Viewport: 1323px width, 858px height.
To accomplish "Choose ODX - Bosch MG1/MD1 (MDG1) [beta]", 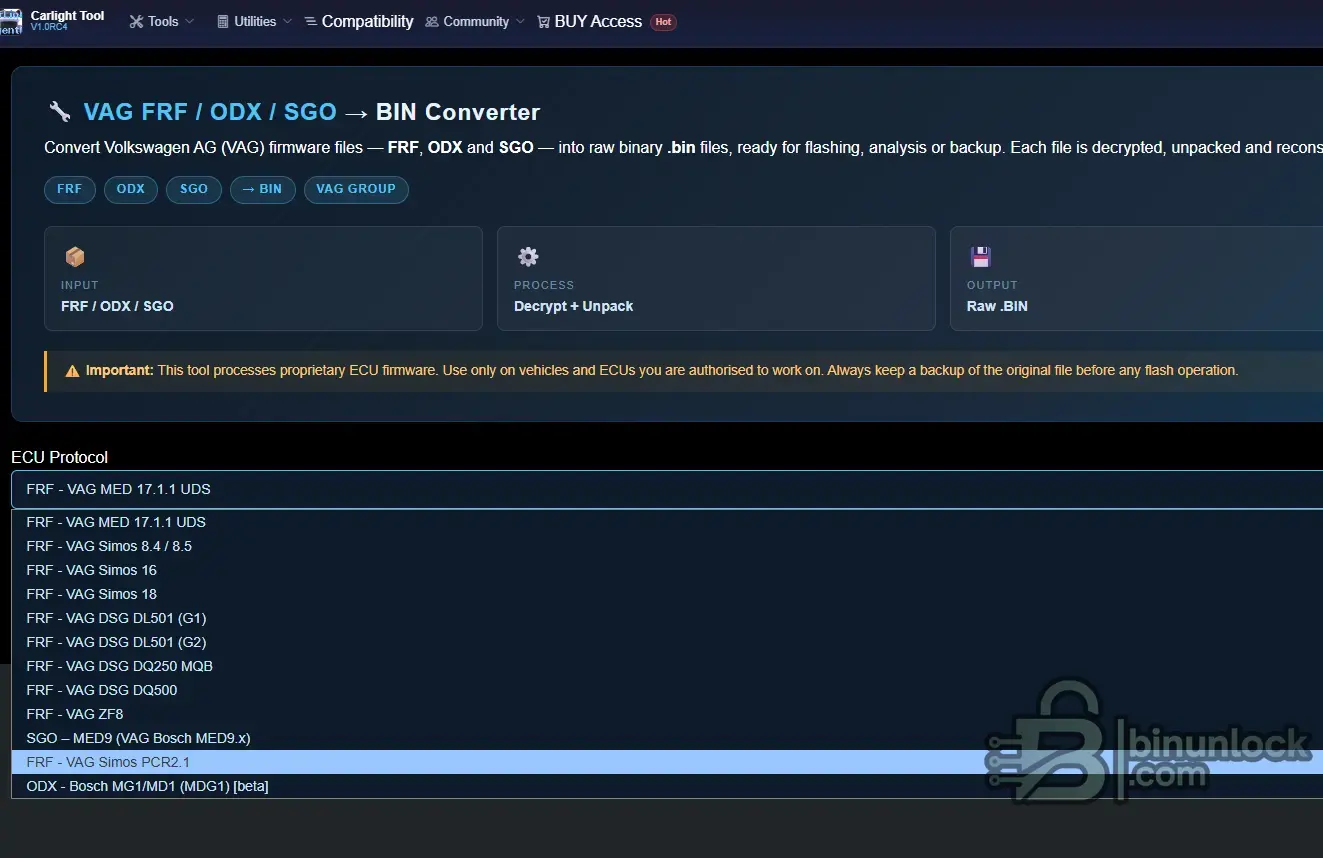I will [667, 786].
